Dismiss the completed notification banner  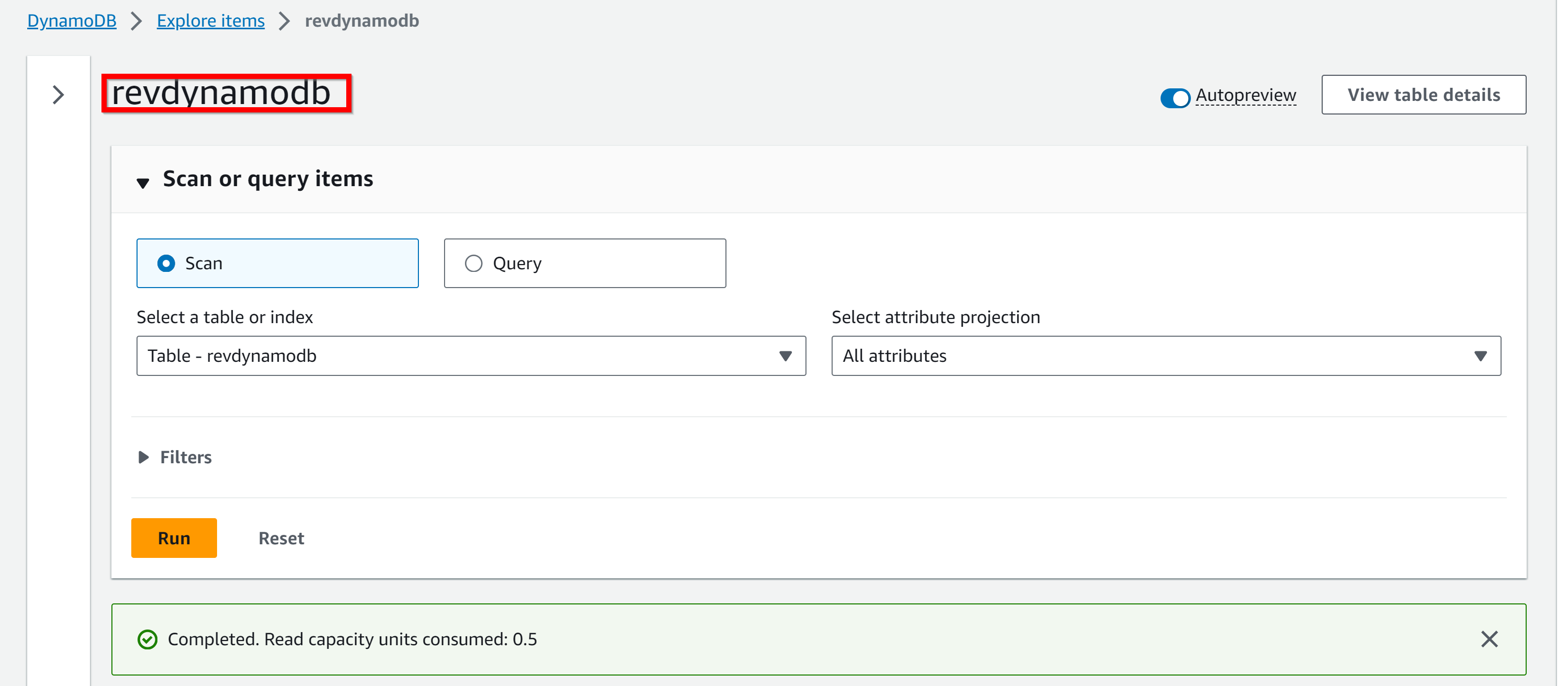[1489, 639]
